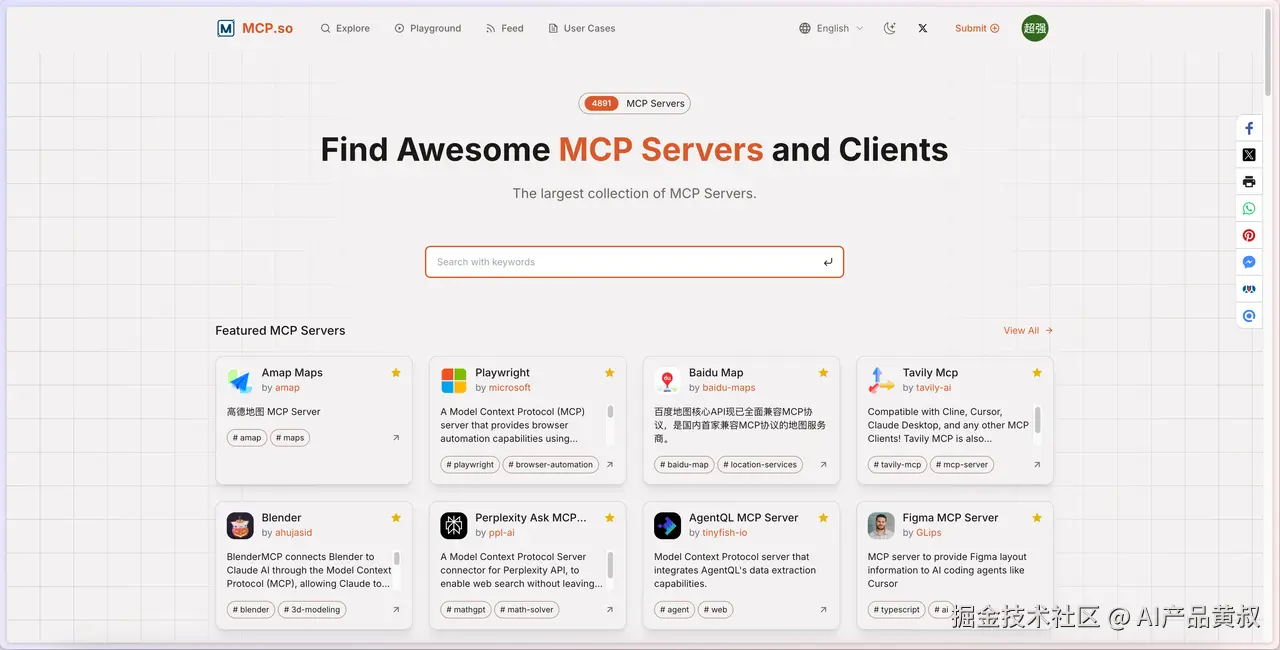Click the green user avatar
The width and height of the screenshot is (1280, 650).
pos(1035,28)
